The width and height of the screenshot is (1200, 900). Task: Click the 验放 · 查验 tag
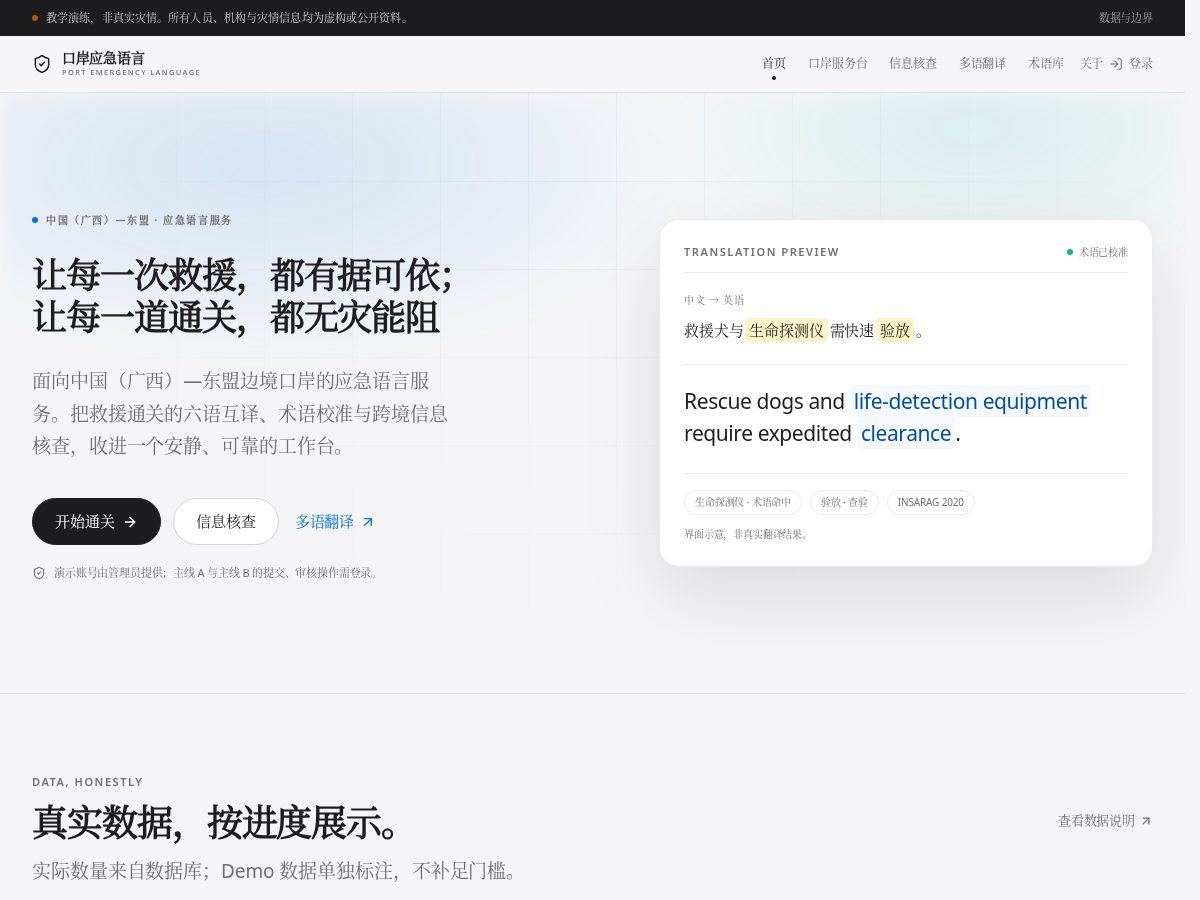pyautogui.click(x=844, y=502)
